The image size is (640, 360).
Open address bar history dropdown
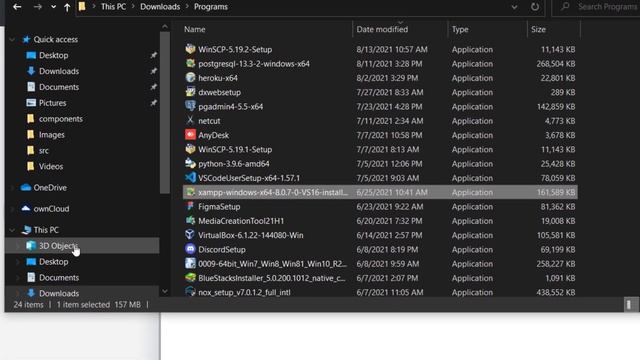click(514, 7)
